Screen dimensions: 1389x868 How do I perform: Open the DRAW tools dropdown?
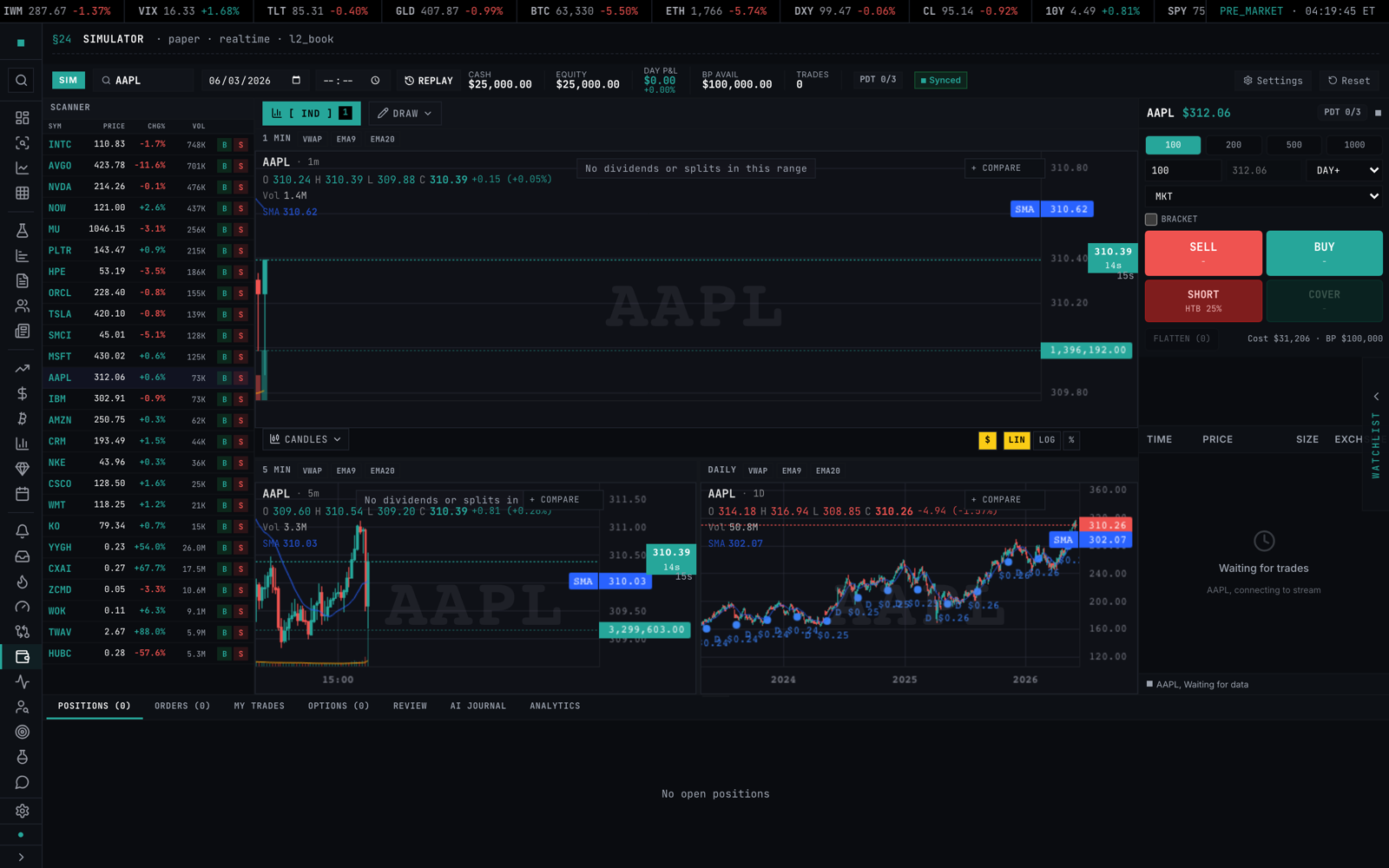tap(405, 114)
